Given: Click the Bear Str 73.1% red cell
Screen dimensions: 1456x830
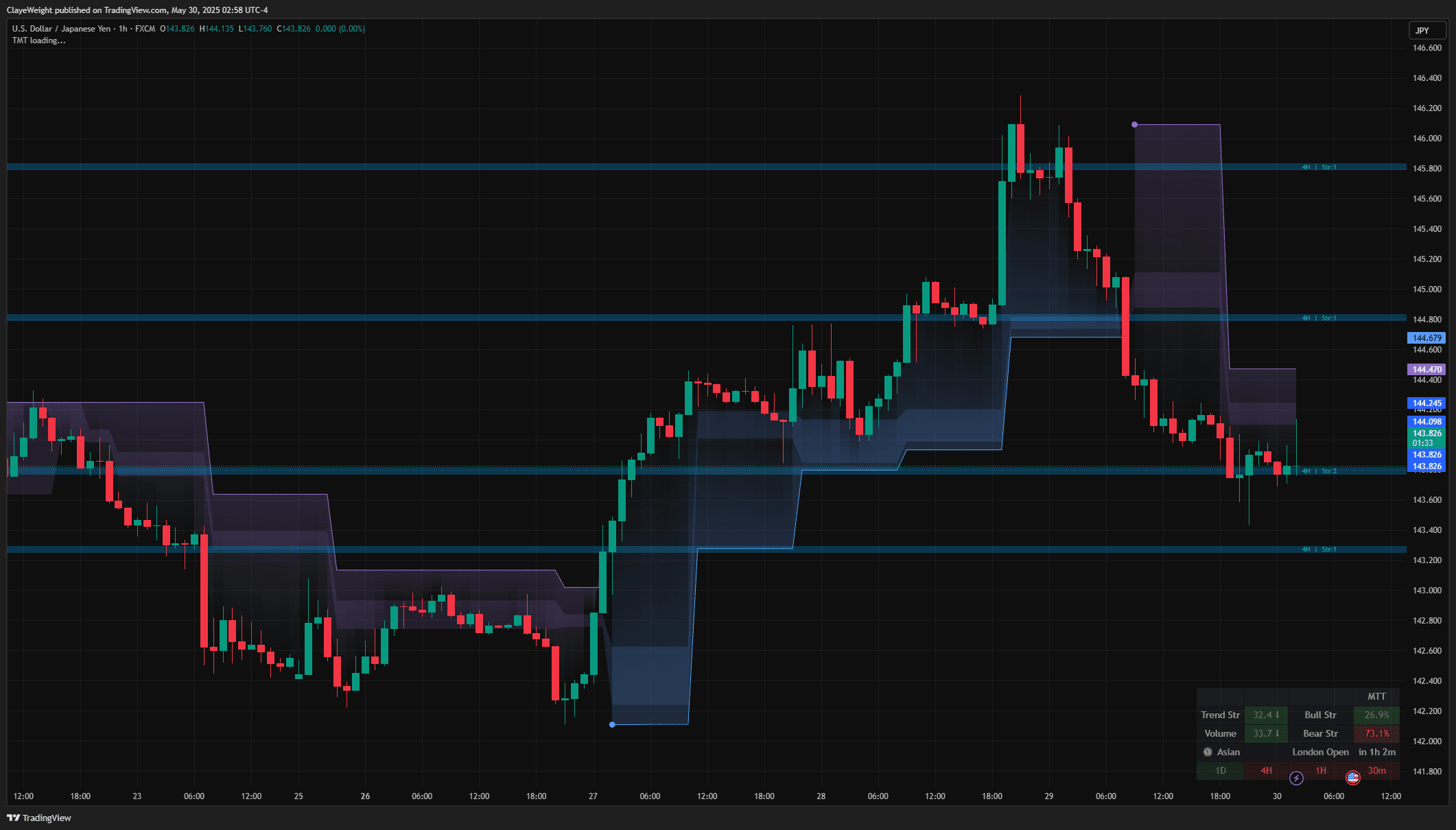Looking at the screenshot, I should coord(1376,733).
